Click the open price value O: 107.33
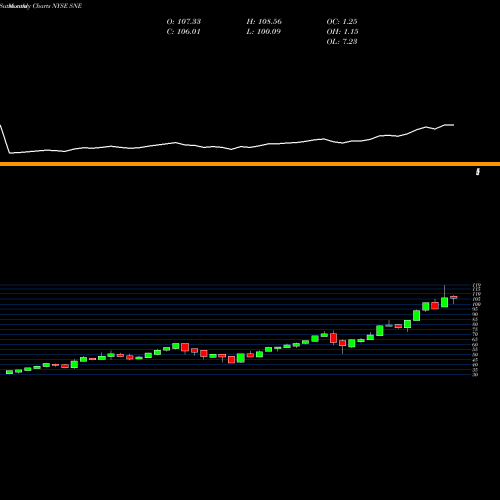Viewport: 500px width, 500px height. click(184, 22)
